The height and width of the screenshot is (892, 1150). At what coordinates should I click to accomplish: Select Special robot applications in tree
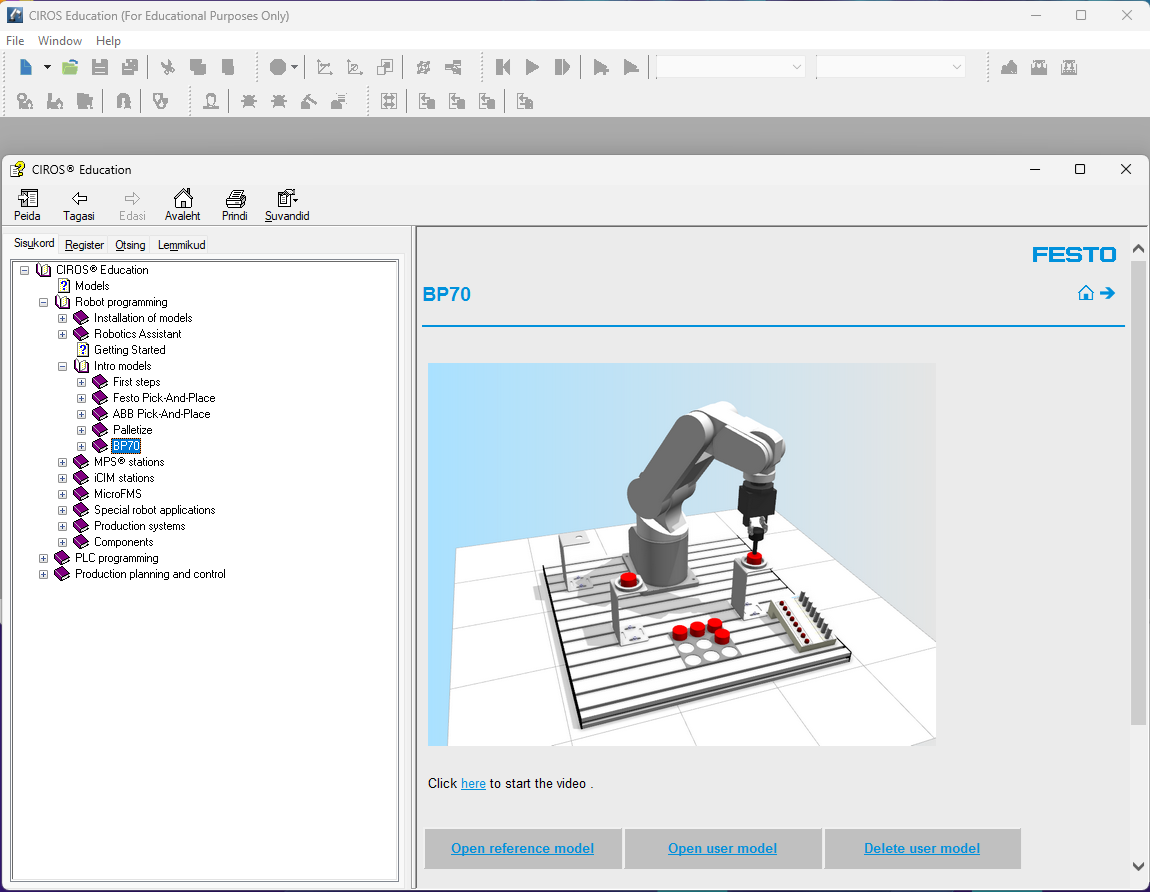[154, 510]
